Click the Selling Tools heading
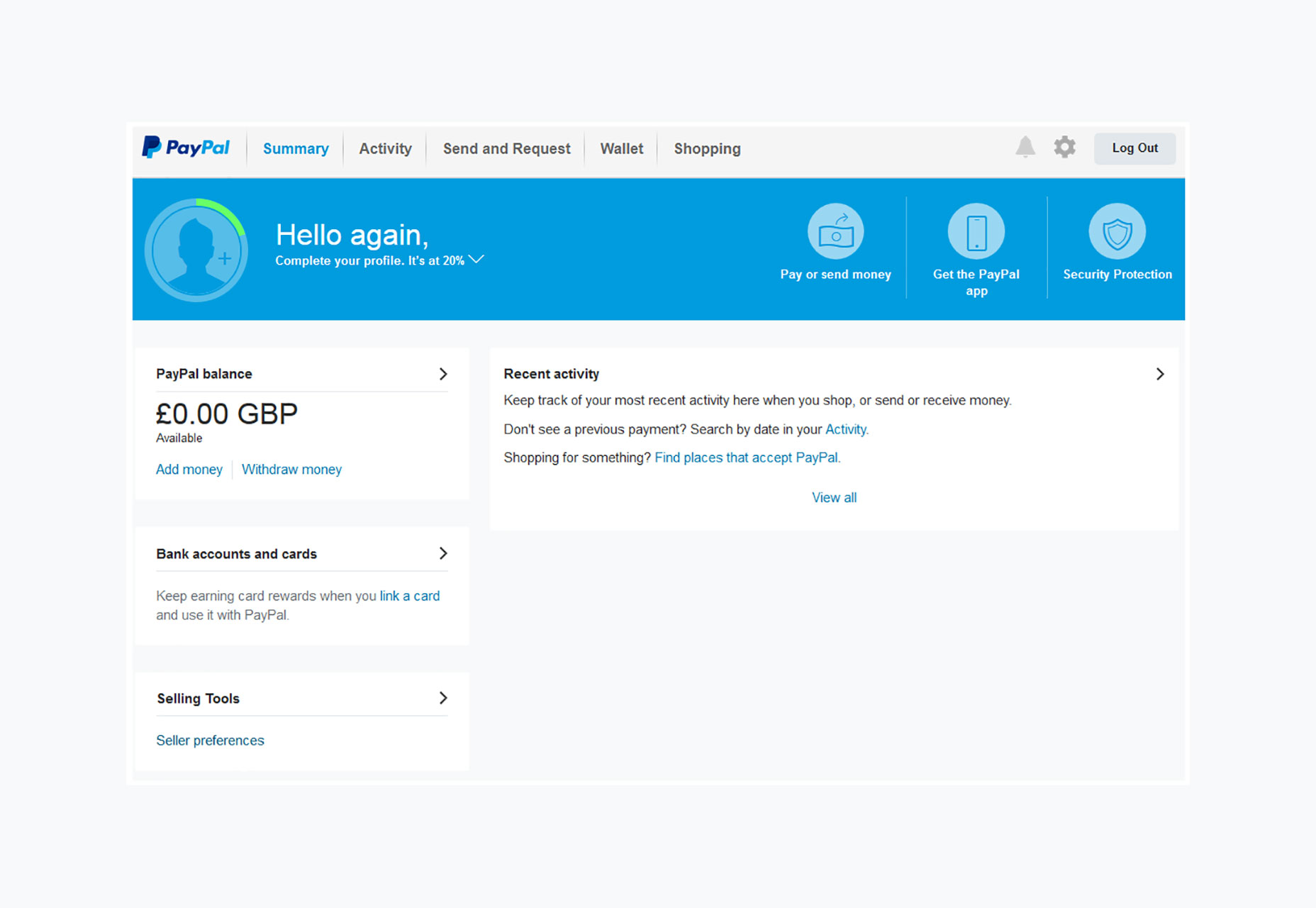The width and height of the screenshot is (1316, 908). tap(198, 699)
